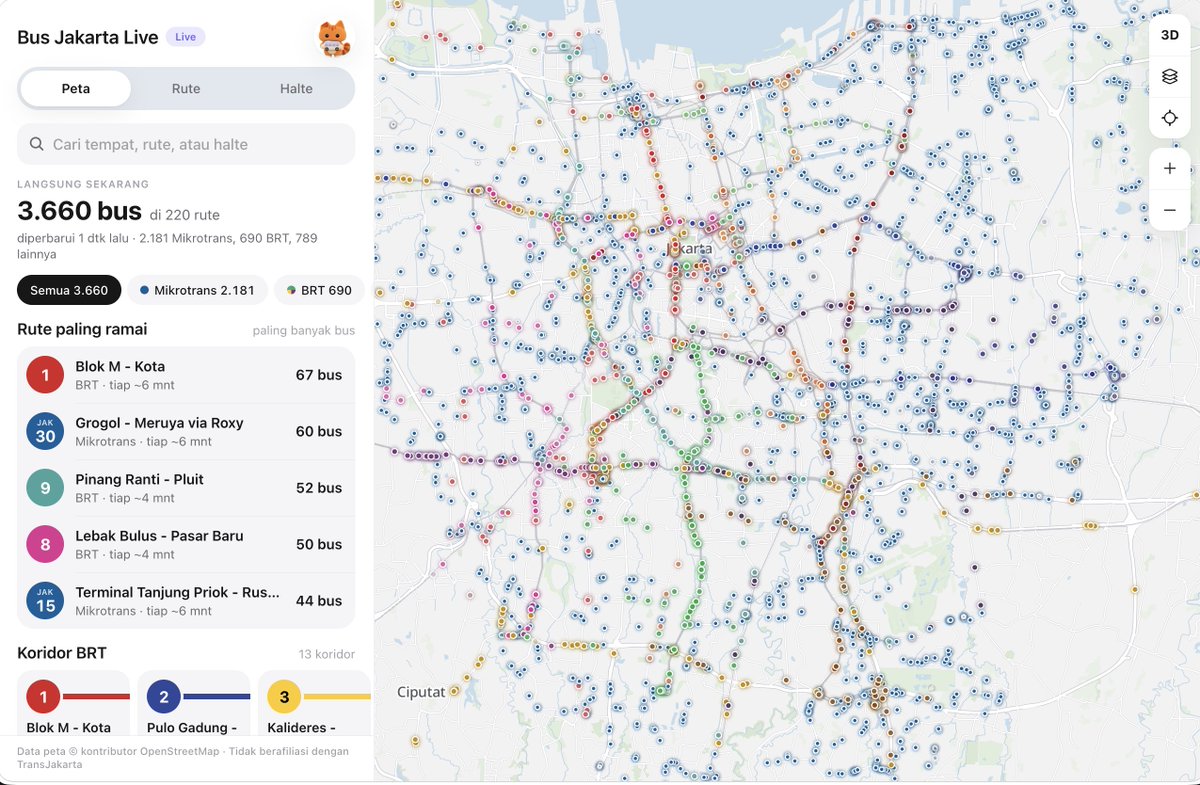Open Koridor 3 Kalideres card

click(x=314, y=704)
